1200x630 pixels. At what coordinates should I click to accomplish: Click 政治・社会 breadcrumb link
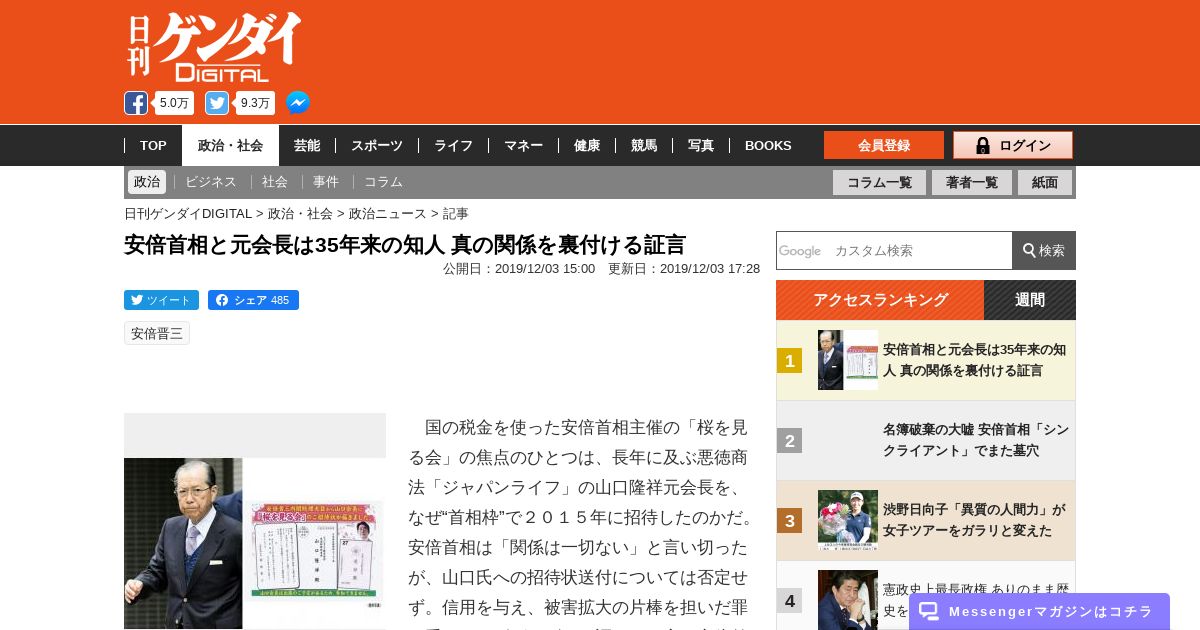(300, 214)
